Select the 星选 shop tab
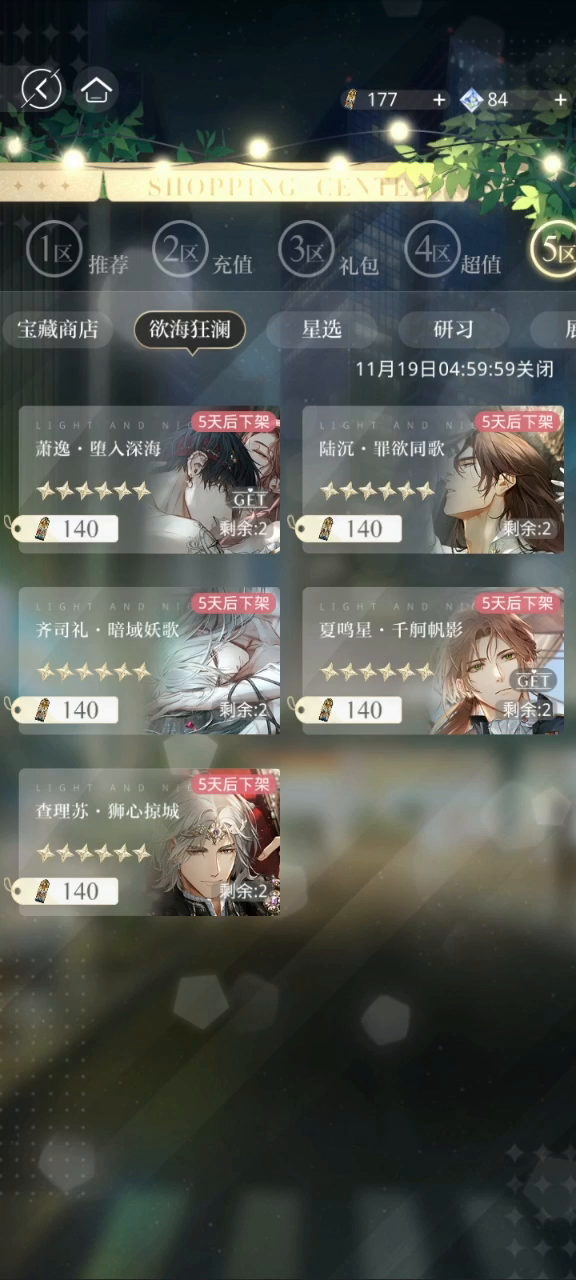This screenshot has width=576, height=1280. click(322, 329)
